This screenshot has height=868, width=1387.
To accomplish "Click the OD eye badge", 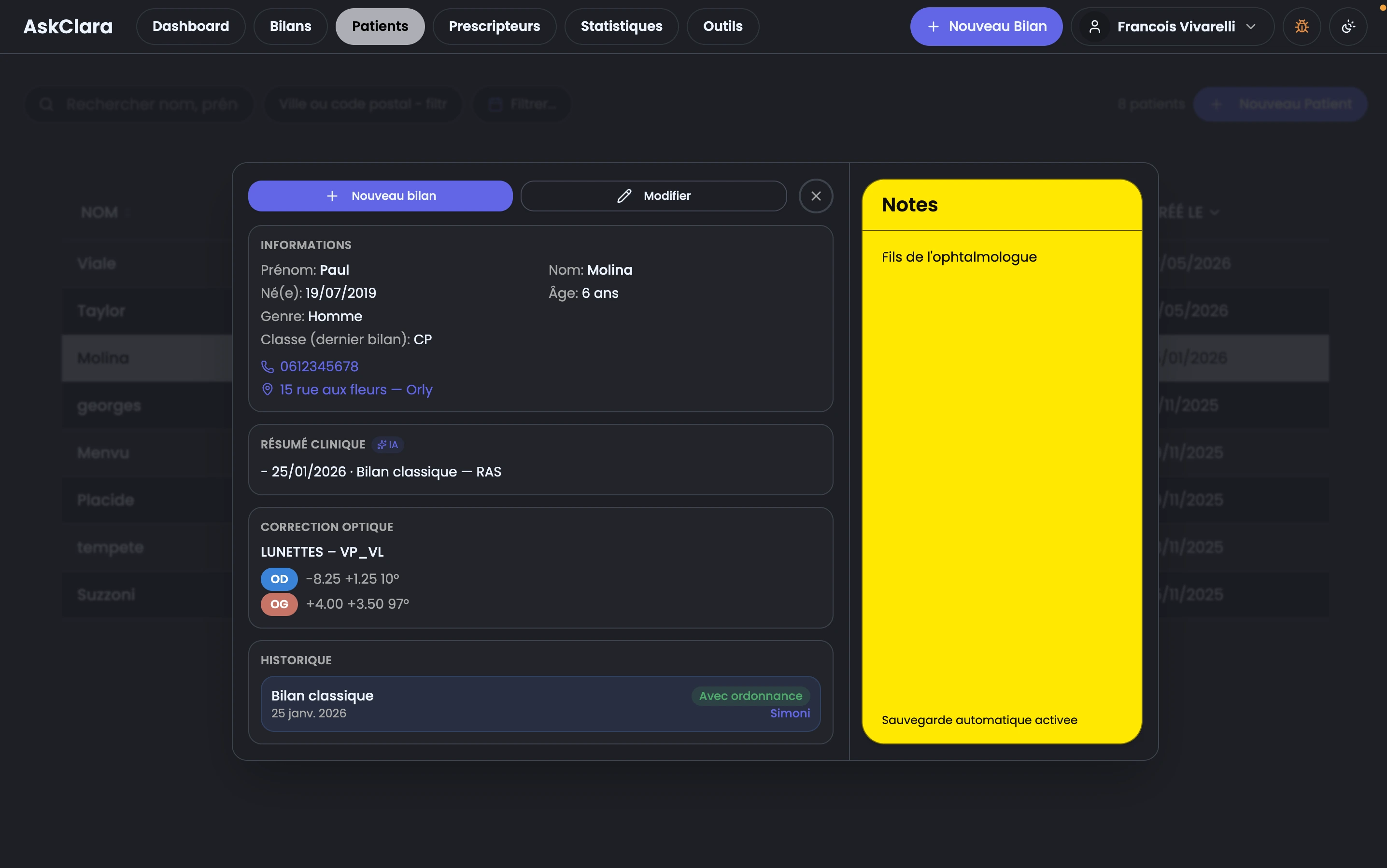I will [x=279, y=579].
